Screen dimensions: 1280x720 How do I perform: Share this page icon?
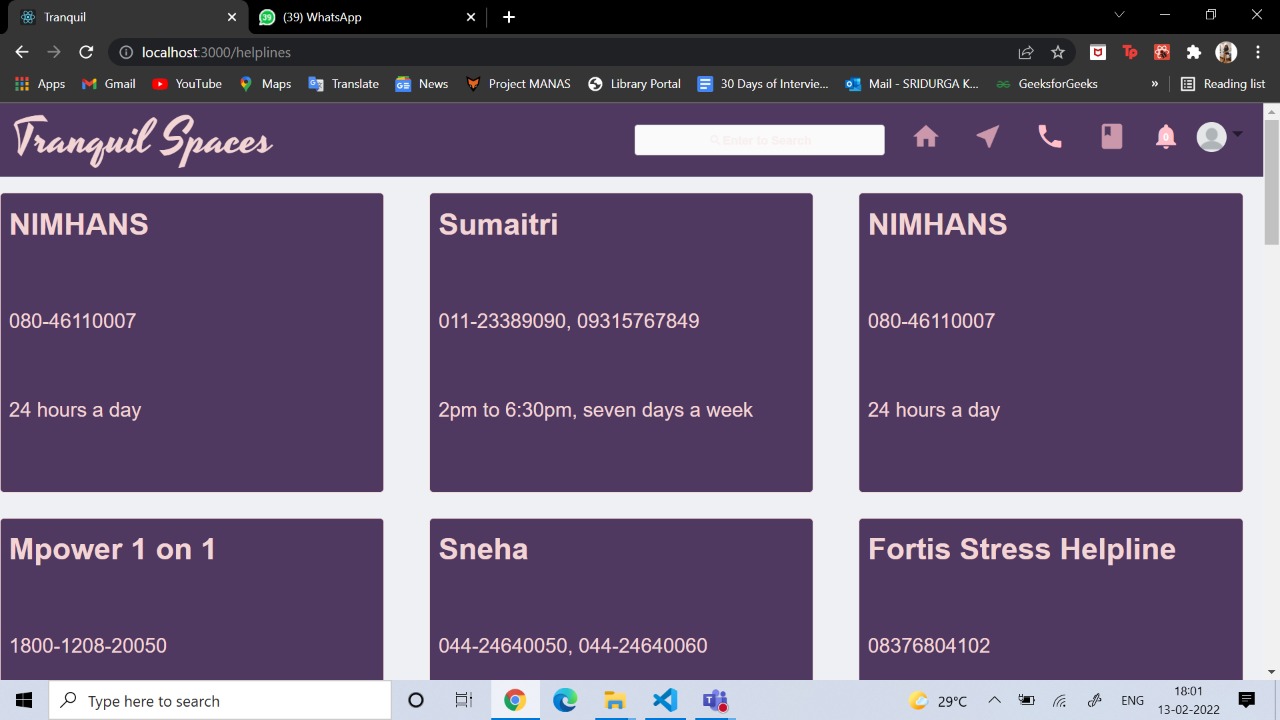click(x=1026, y=52)
